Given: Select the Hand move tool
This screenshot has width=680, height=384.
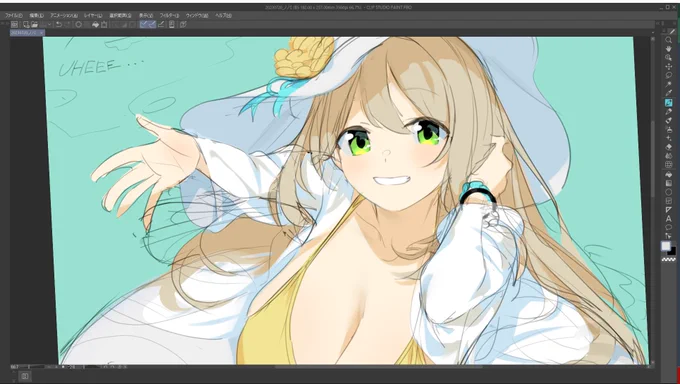Looking at the screenshot, I should coord(668,49).
